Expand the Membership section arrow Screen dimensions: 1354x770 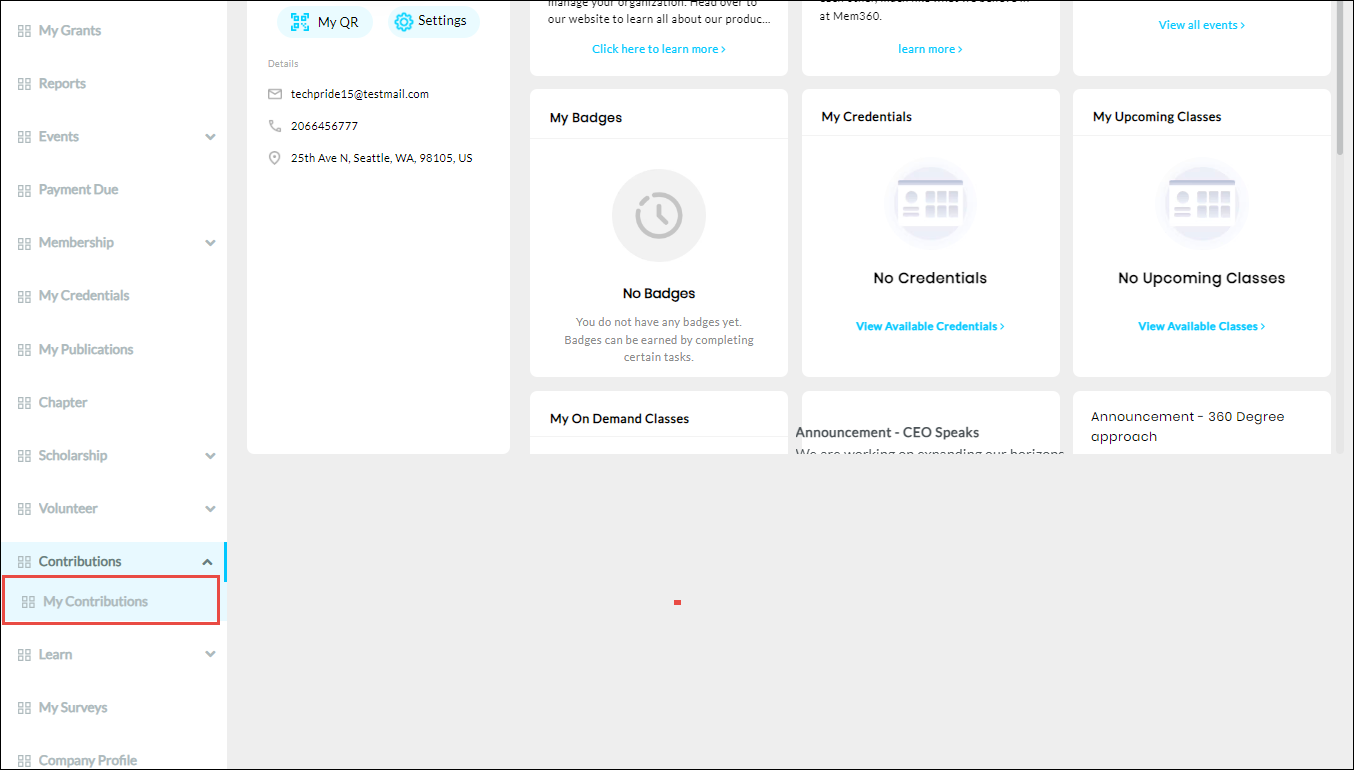[210, 243]
